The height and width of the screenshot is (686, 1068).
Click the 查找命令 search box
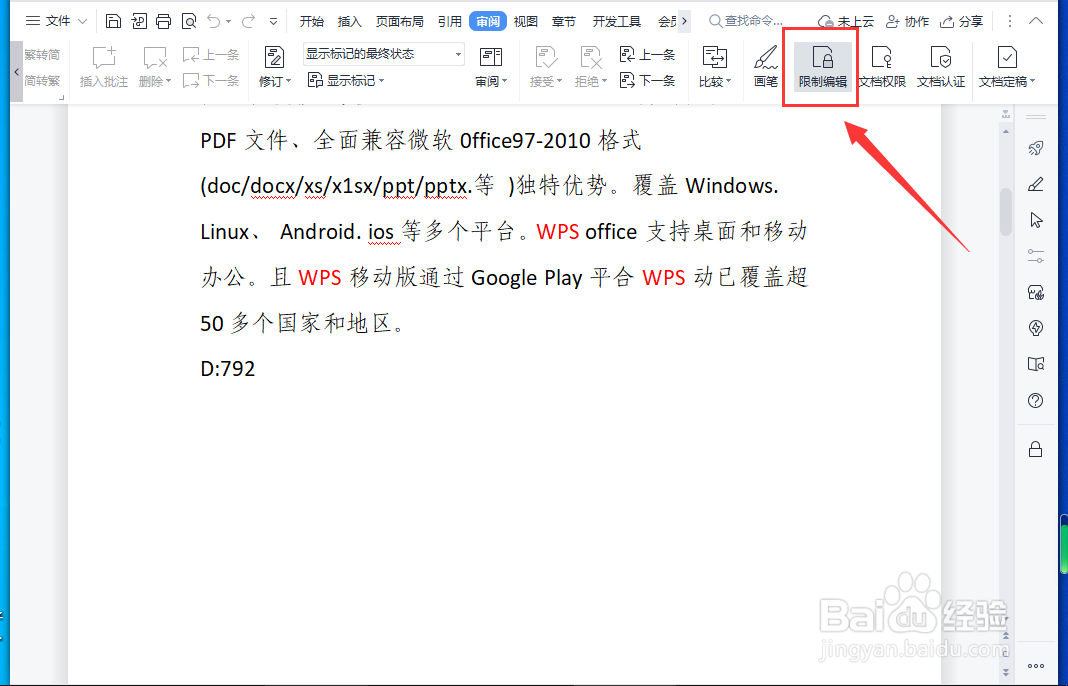[746, 21]
